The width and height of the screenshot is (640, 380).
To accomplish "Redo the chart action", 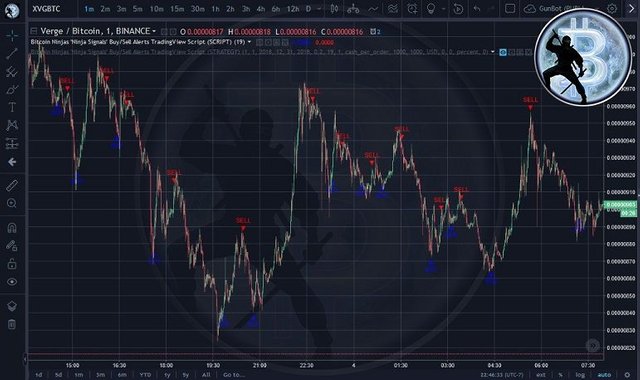I will [491, 9].
